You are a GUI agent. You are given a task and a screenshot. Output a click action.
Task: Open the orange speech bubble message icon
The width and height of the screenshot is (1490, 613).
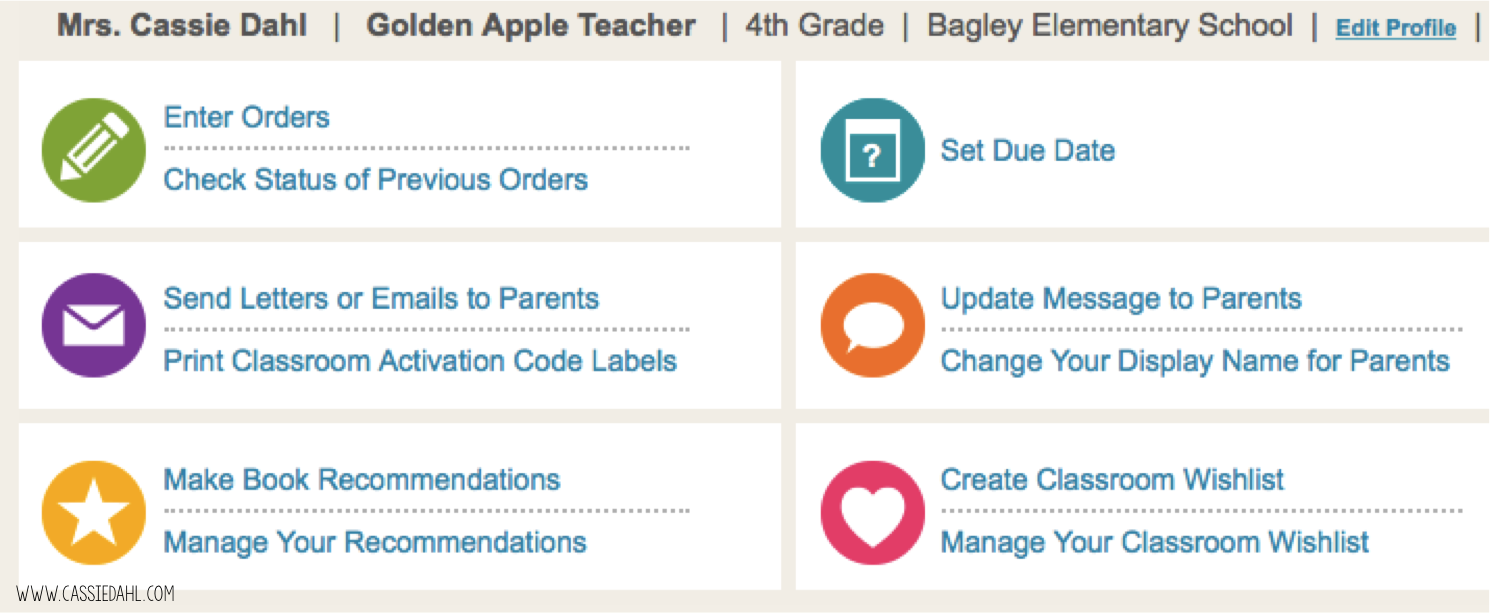(x=872, y=324)
